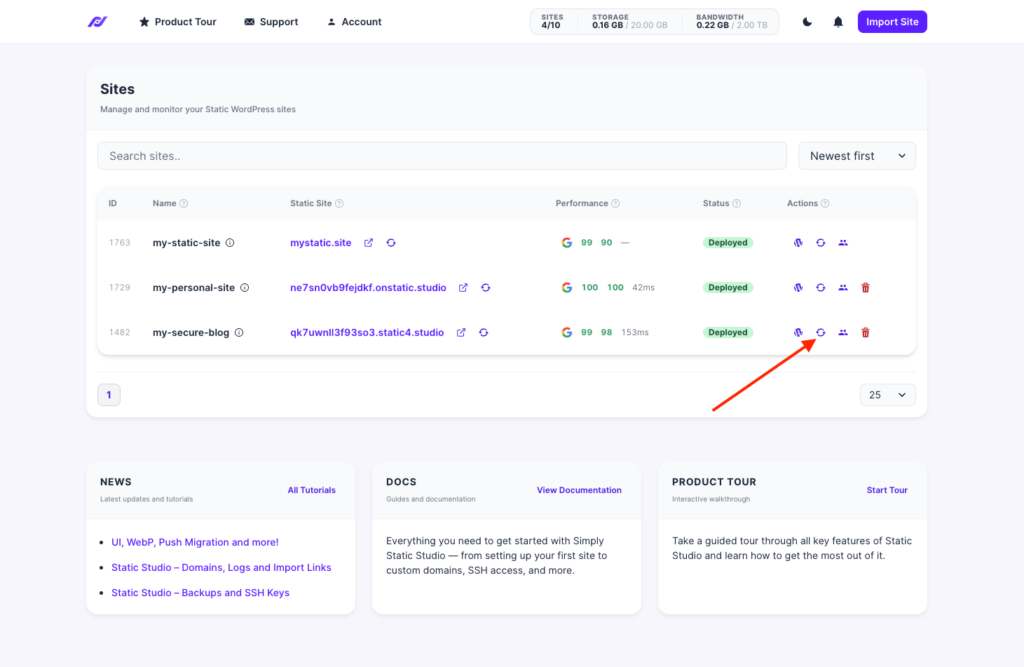Focus the Search sites field

pos(442,156)
